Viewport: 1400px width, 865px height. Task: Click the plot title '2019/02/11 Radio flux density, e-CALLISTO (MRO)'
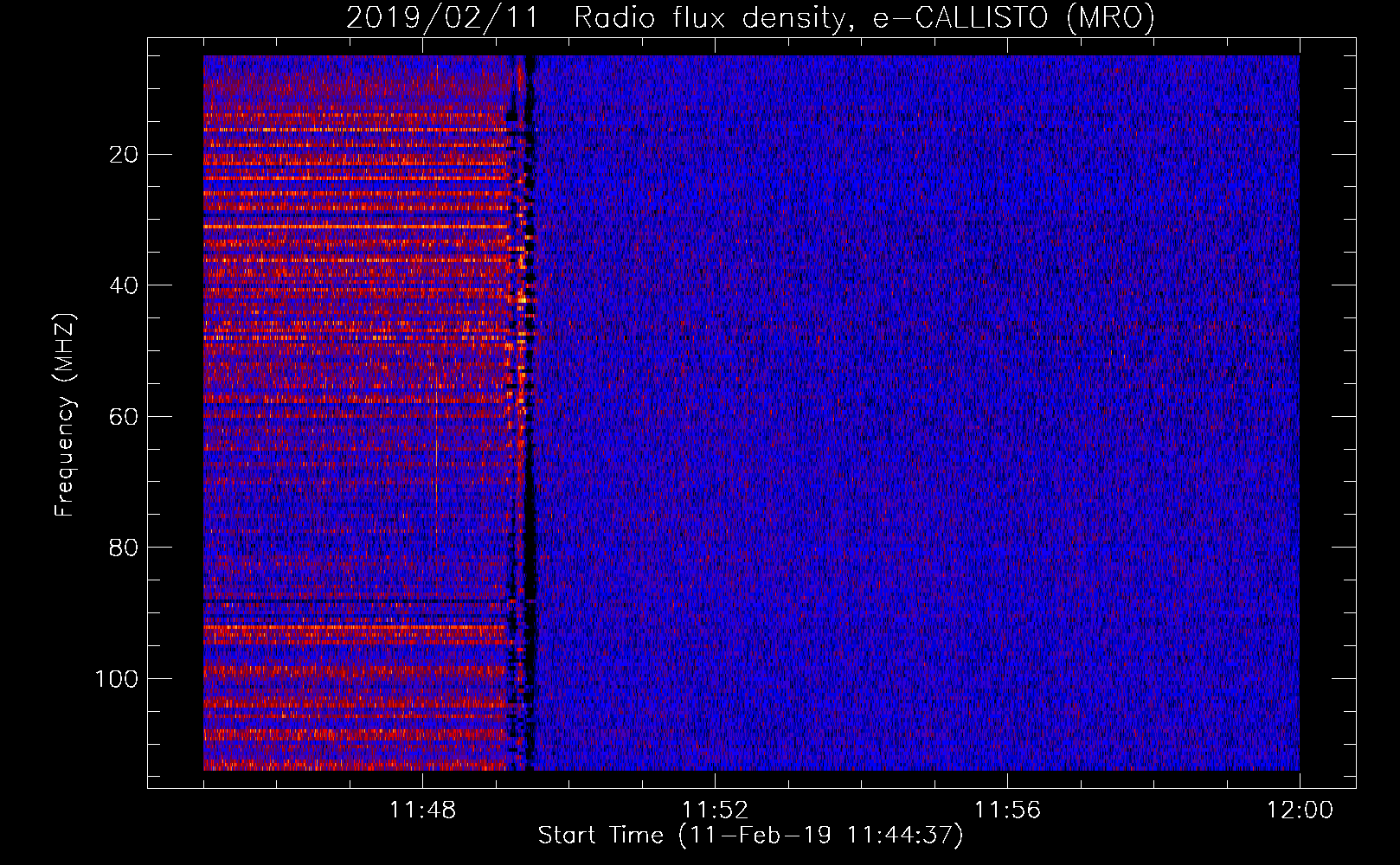[x=750, y=18]
